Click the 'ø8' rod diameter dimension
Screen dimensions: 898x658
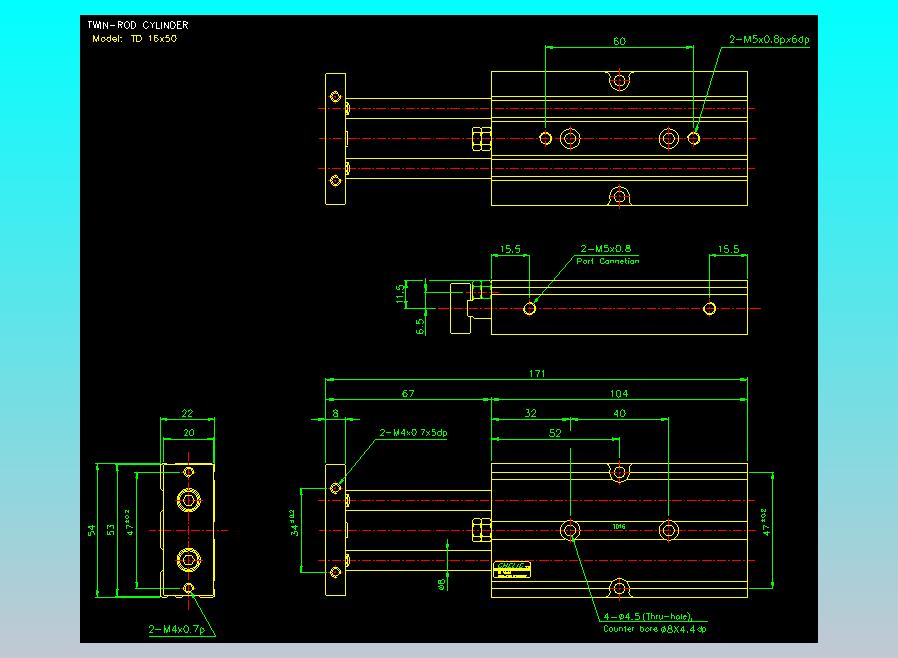[442, 584]
